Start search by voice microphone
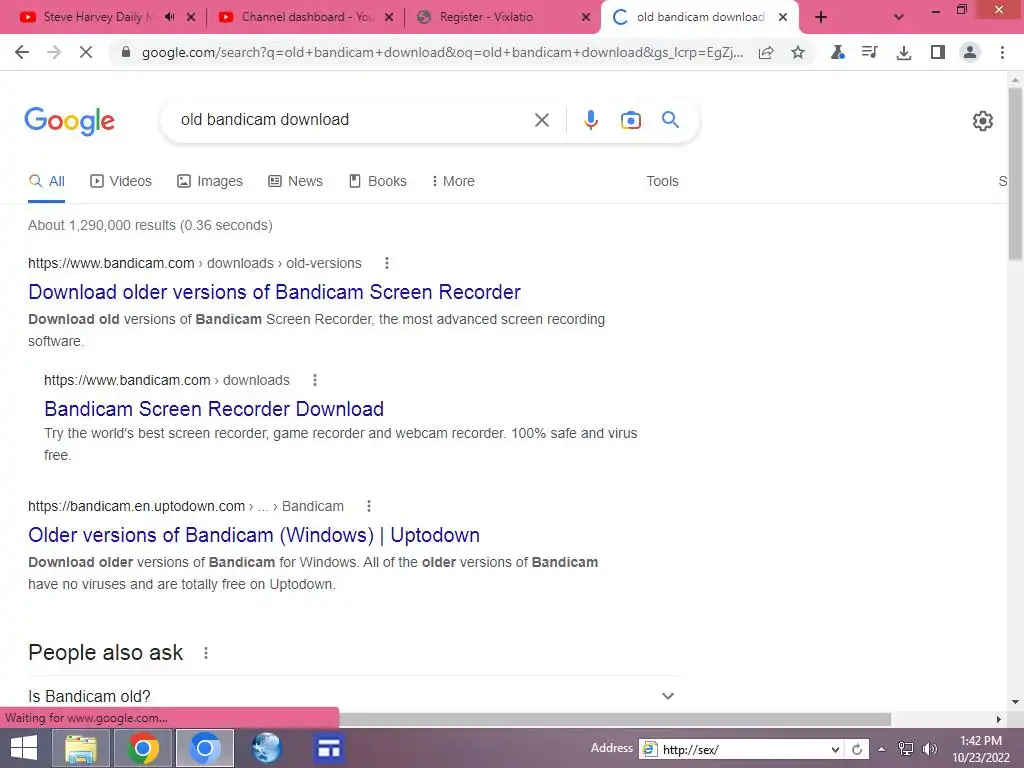This screenshot has height=768, width=1024. coord(590,120)
